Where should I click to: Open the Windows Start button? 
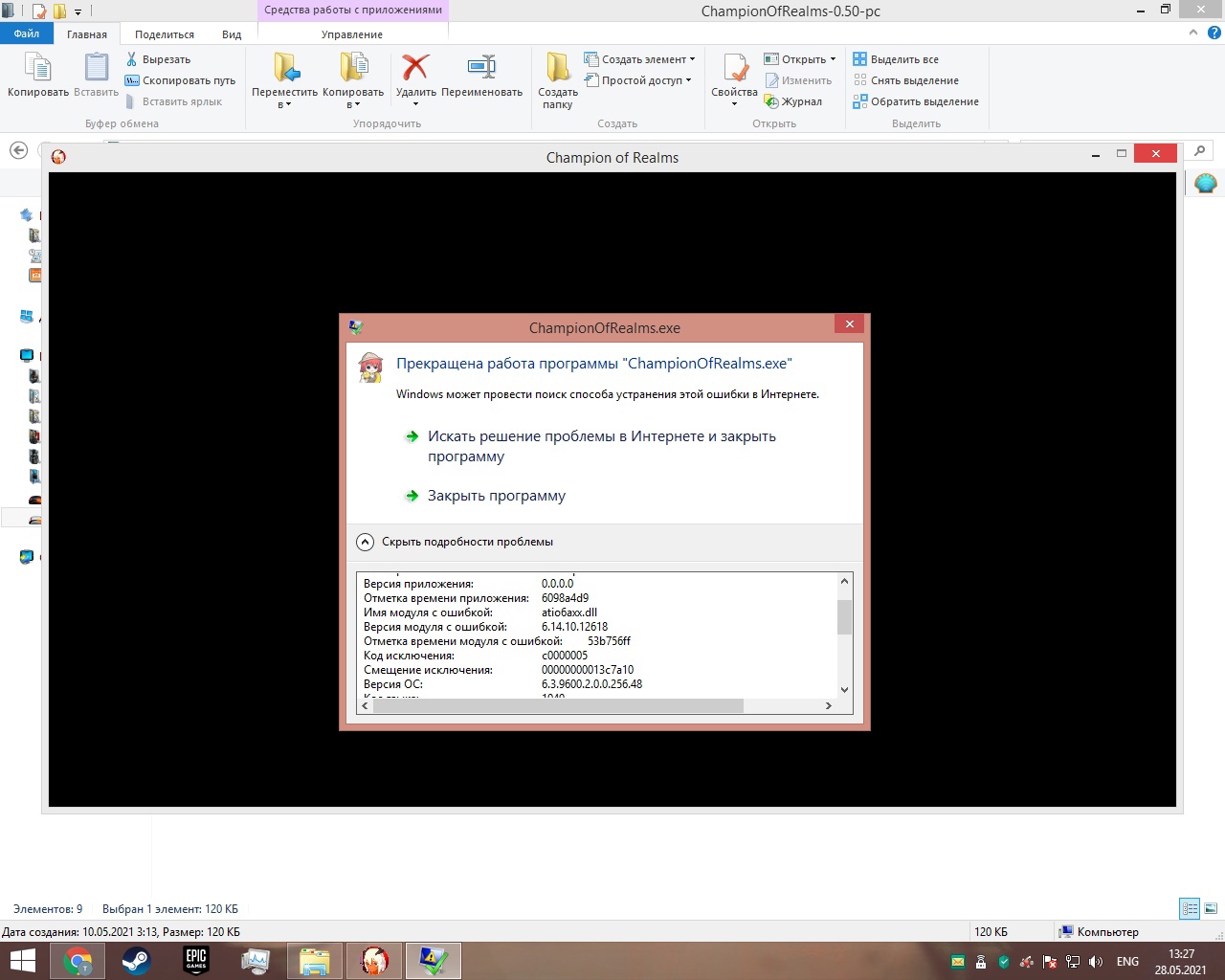[22, 960]
